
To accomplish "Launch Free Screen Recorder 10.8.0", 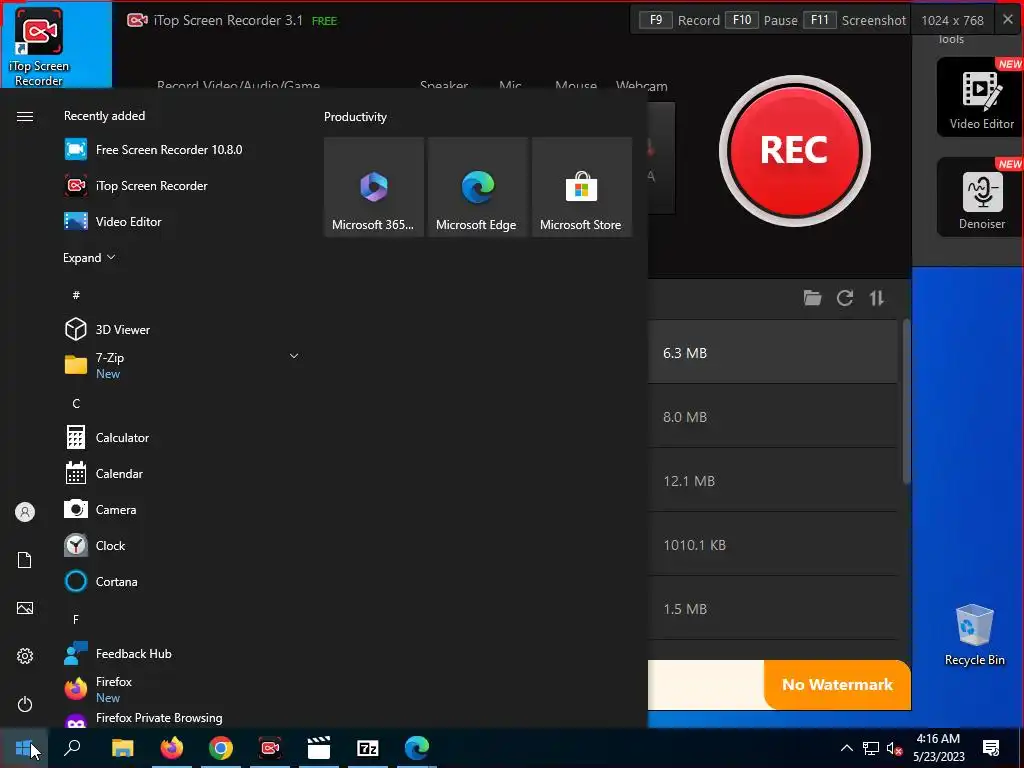I will pyautogui.click(x=182, y=150).
